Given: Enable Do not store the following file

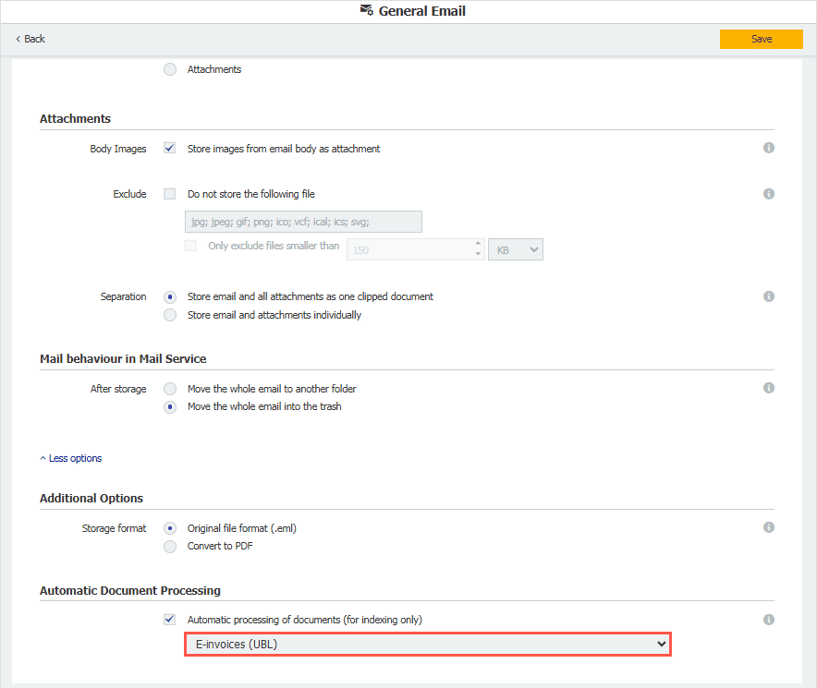Looking at the screenshot, I should [170, 194].
